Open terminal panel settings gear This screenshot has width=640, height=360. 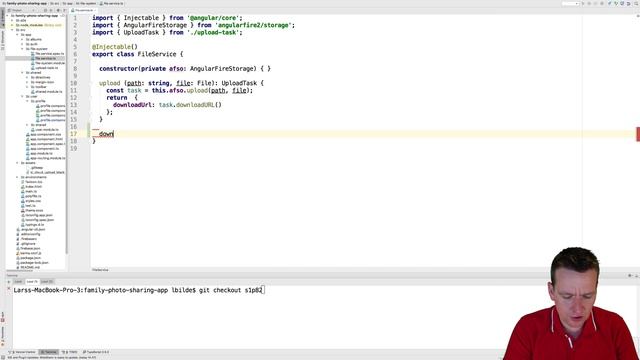(630, 276)
